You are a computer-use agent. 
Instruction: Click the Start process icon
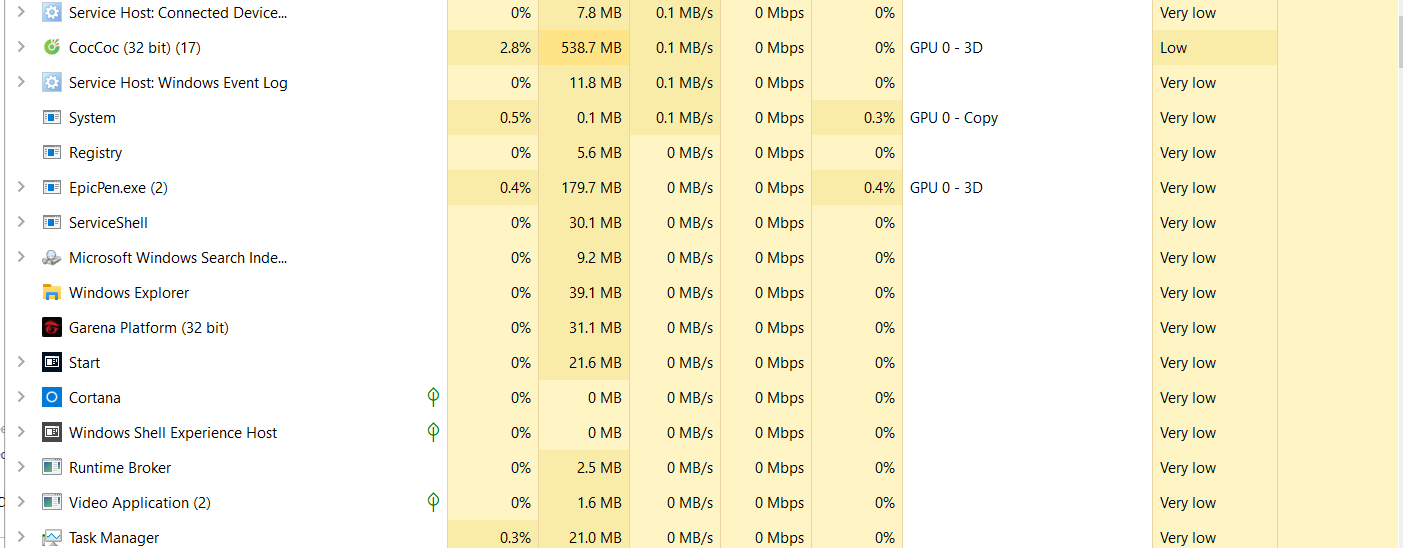click(x=52, y=363)
